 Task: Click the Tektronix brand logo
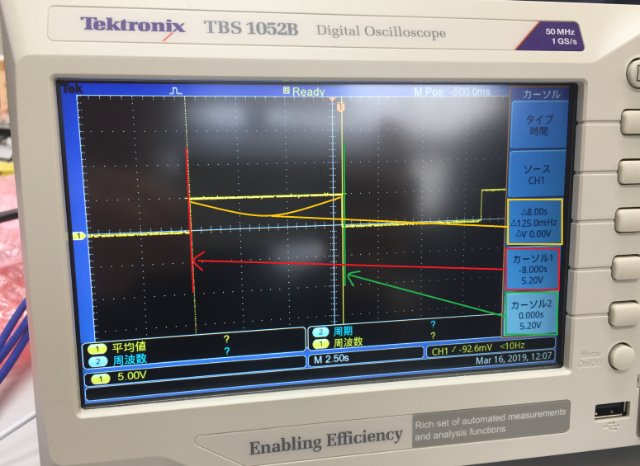tap(132, 25)
